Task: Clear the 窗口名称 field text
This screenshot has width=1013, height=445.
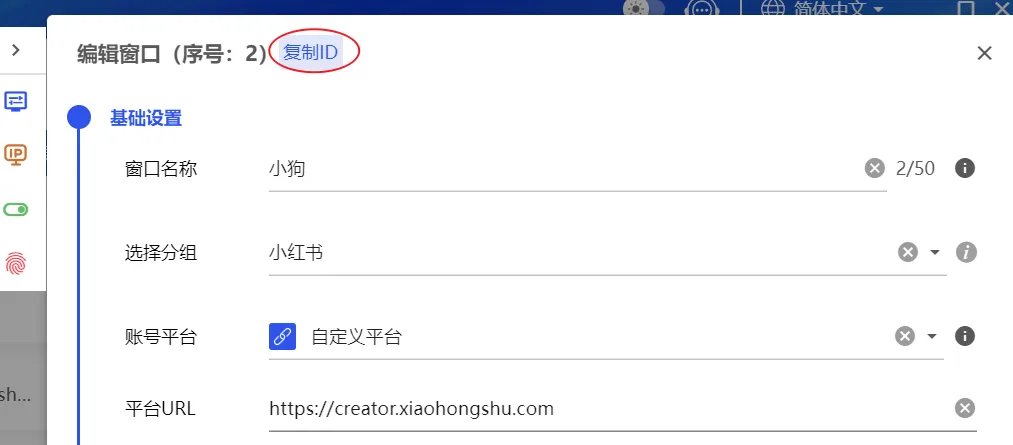Action: click(x=874, y=169)
